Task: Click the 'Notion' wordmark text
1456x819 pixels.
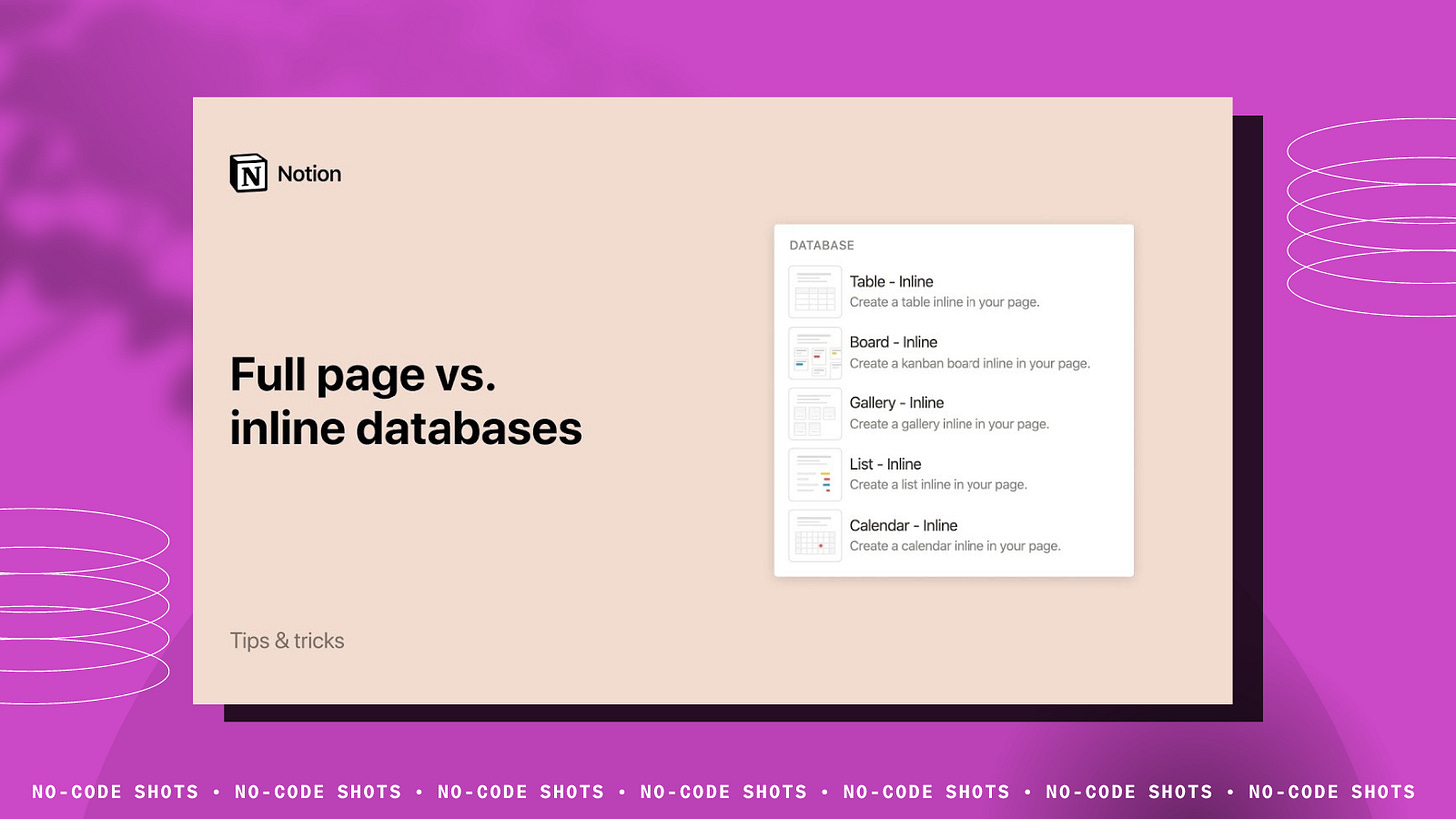Action: [x=309, y=174]
